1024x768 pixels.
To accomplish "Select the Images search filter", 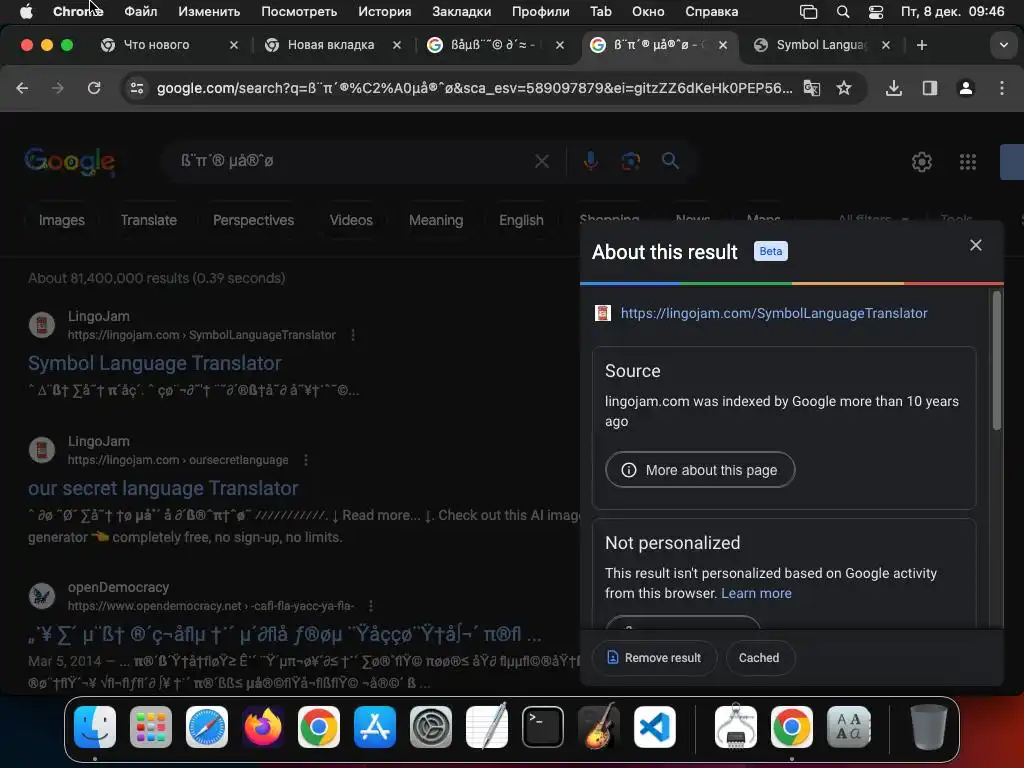I will (x=61, y=220).
